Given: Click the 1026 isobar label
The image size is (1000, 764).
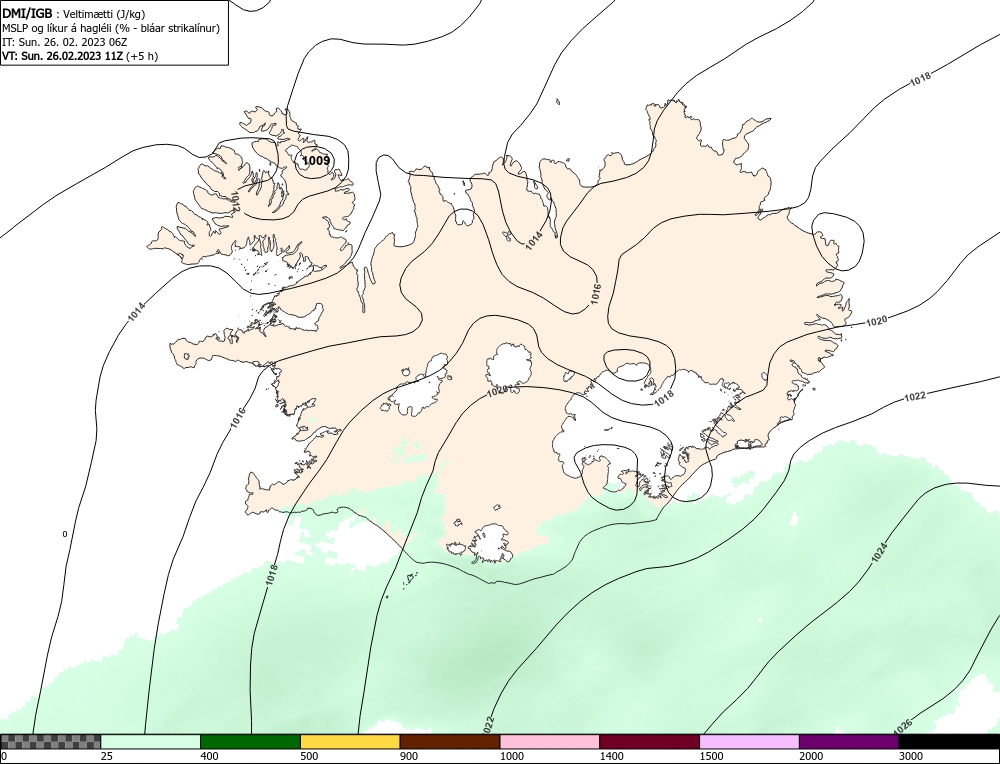Looking at the screenshot, I should pyautogui.click(x=902, y=725).
